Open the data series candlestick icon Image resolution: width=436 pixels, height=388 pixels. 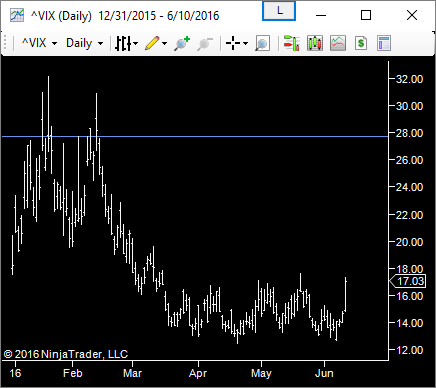pos(315,43)
